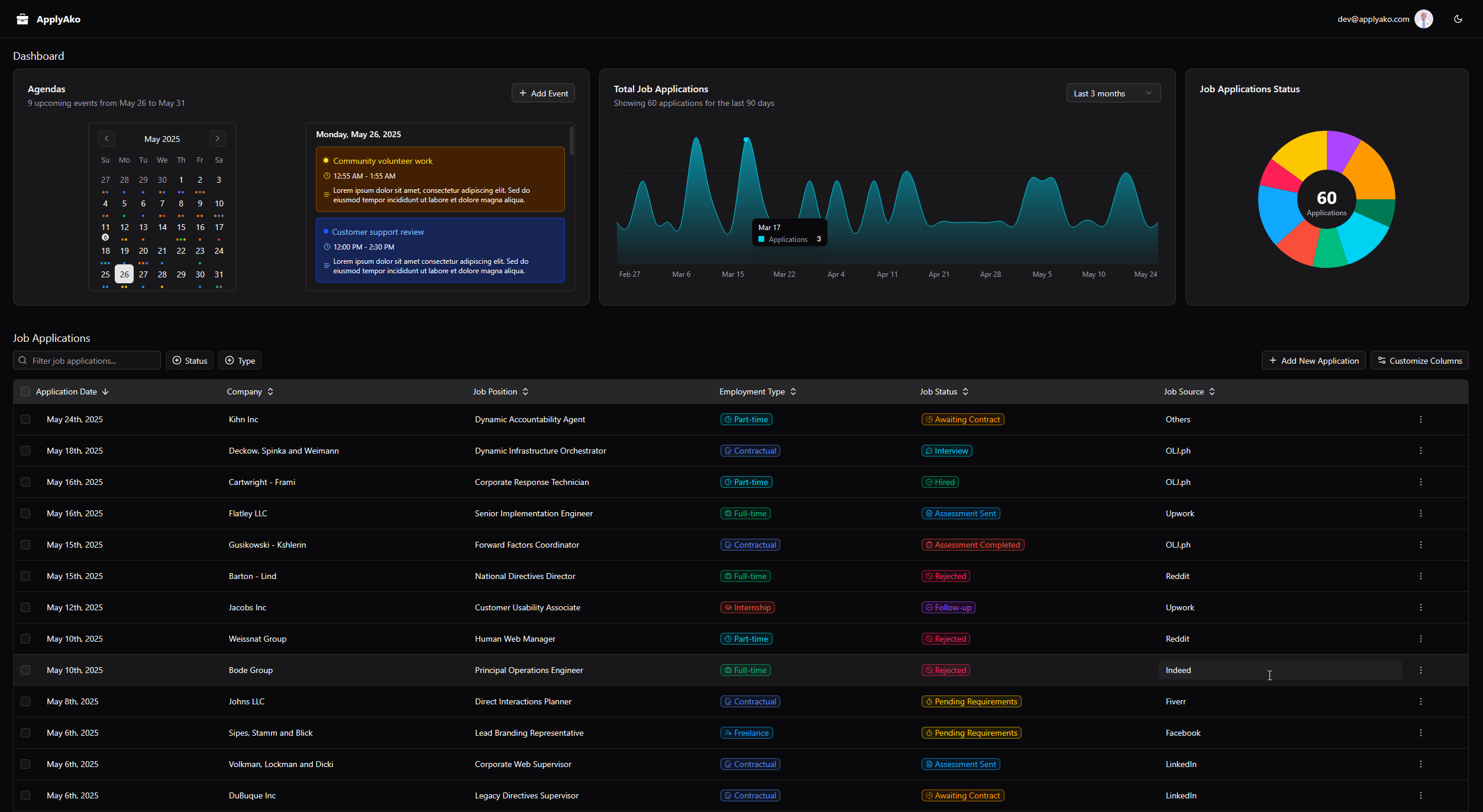
Task: Check the row checkbox for Flatley LLC
Action: (x=25, y=513)
